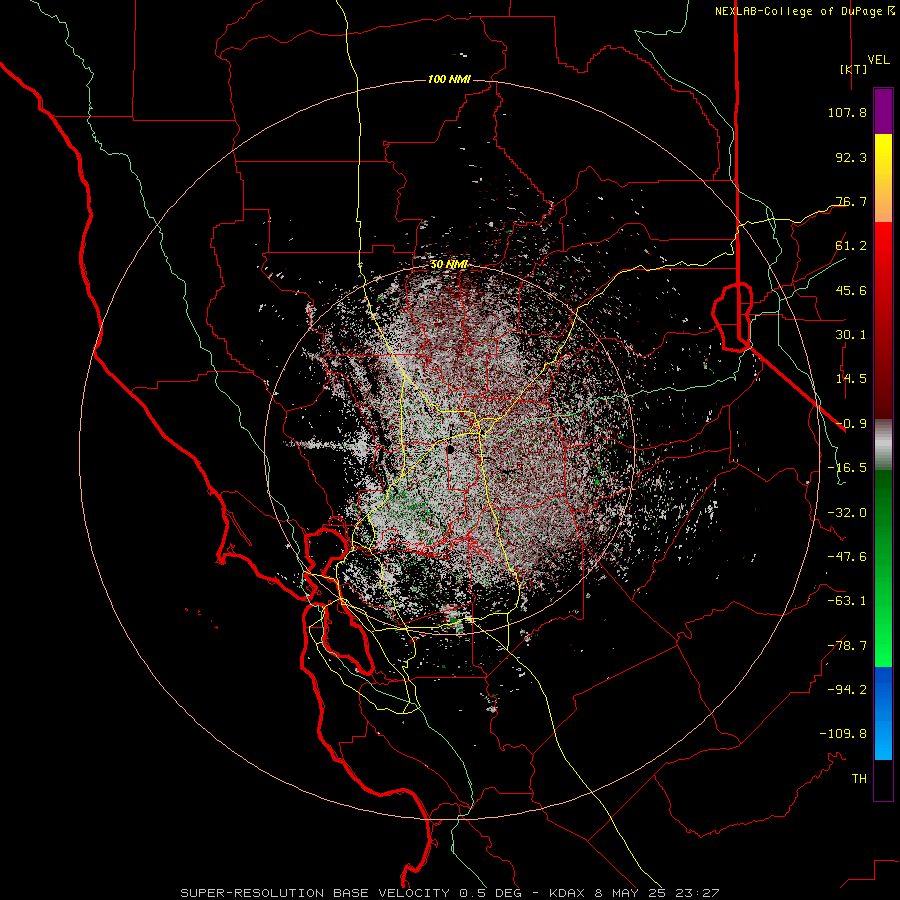Click the gray near-zero segment of the color bar
This screenshot has height=900, width=900.
[x=883, y=445]
